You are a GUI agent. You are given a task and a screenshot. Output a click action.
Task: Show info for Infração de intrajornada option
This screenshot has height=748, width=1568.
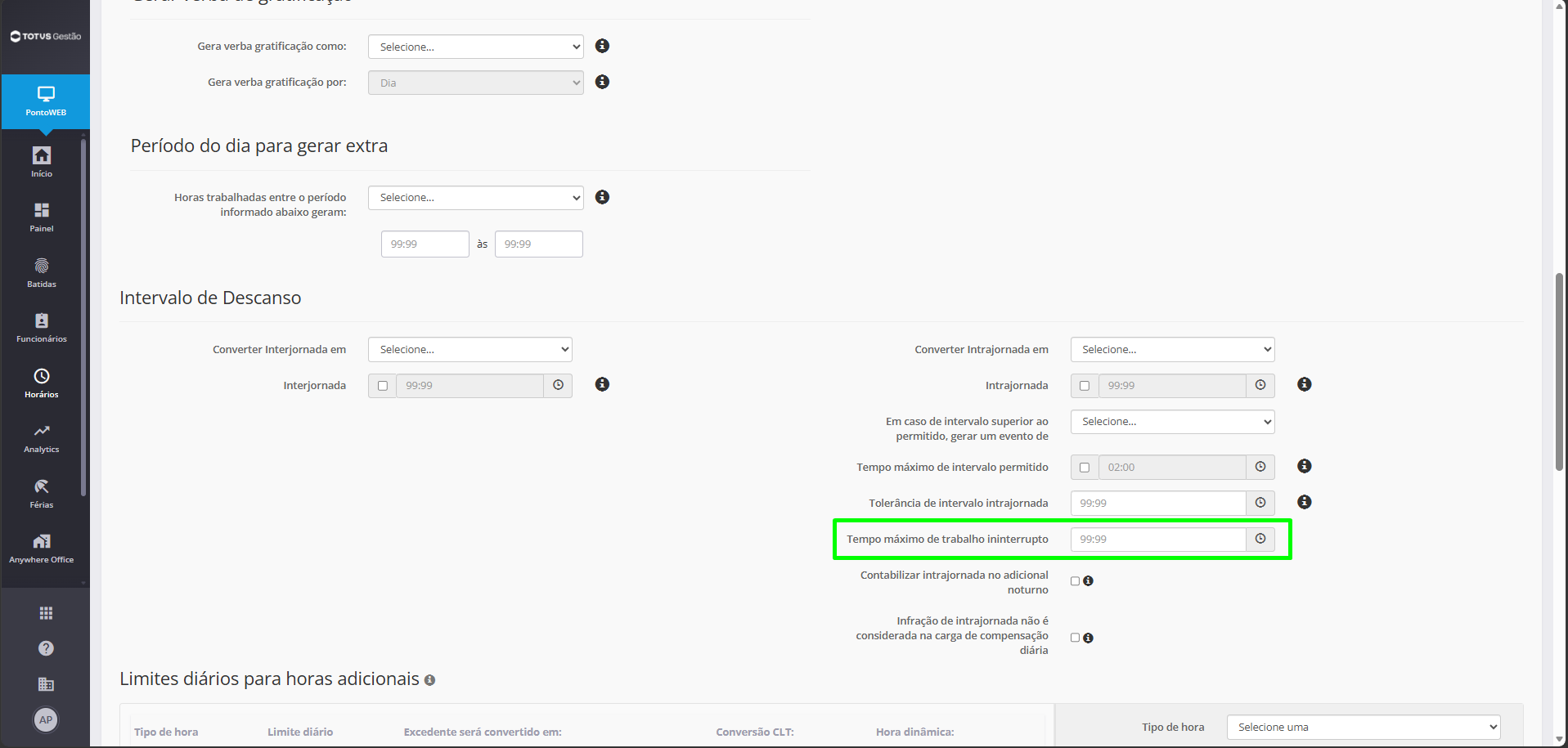[1088, 638]
